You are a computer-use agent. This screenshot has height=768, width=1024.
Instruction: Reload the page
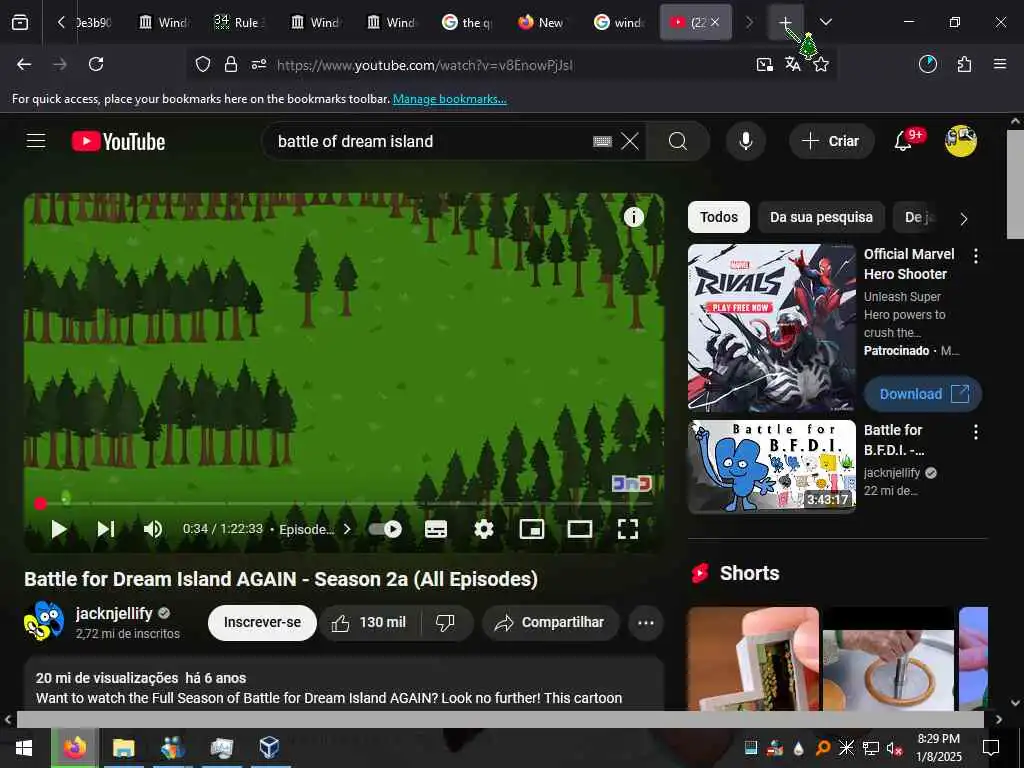[96, 64]
